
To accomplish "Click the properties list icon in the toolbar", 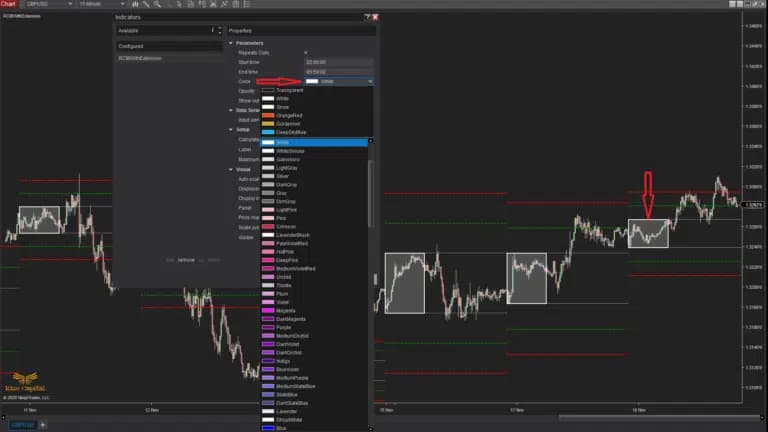I will (247, 4).
